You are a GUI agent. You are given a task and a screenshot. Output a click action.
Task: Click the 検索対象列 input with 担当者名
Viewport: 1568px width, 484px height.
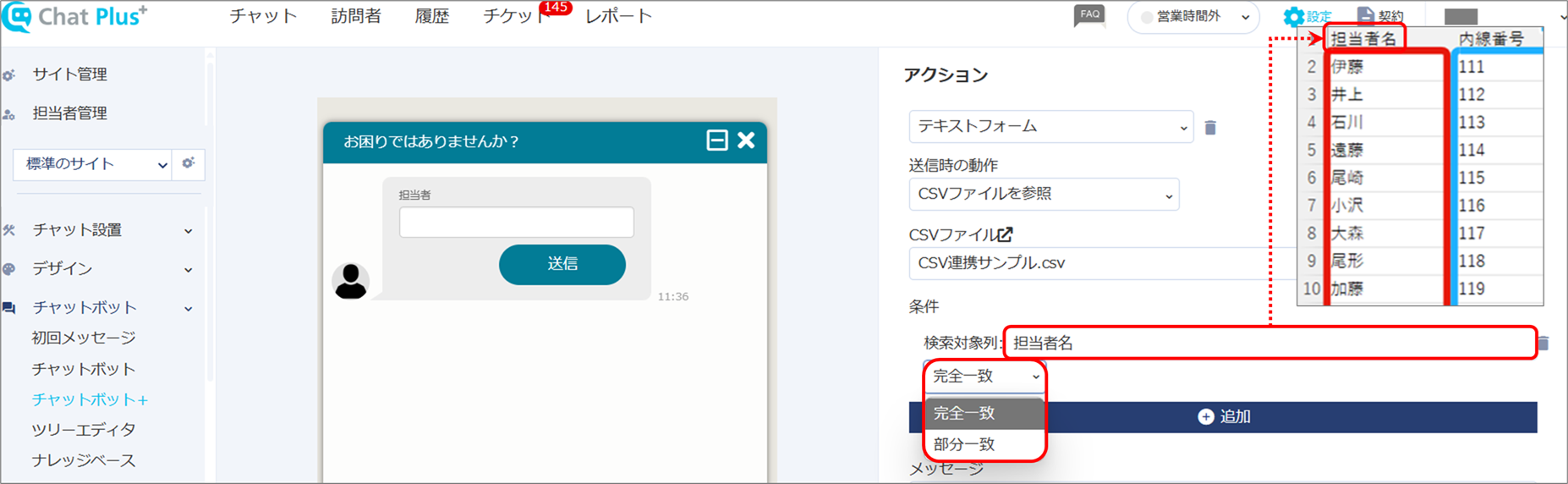pyautogui.click(x=1270, y=343)
